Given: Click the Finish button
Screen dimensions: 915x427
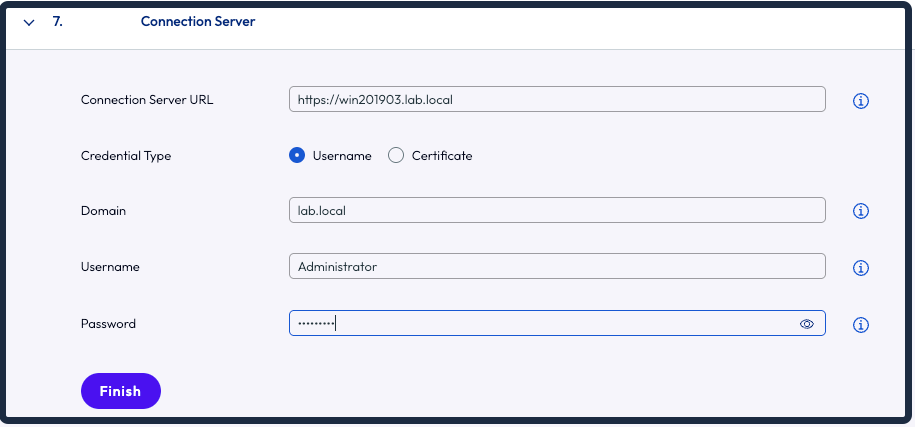Looking at the screenshot, I should [121, 391].
